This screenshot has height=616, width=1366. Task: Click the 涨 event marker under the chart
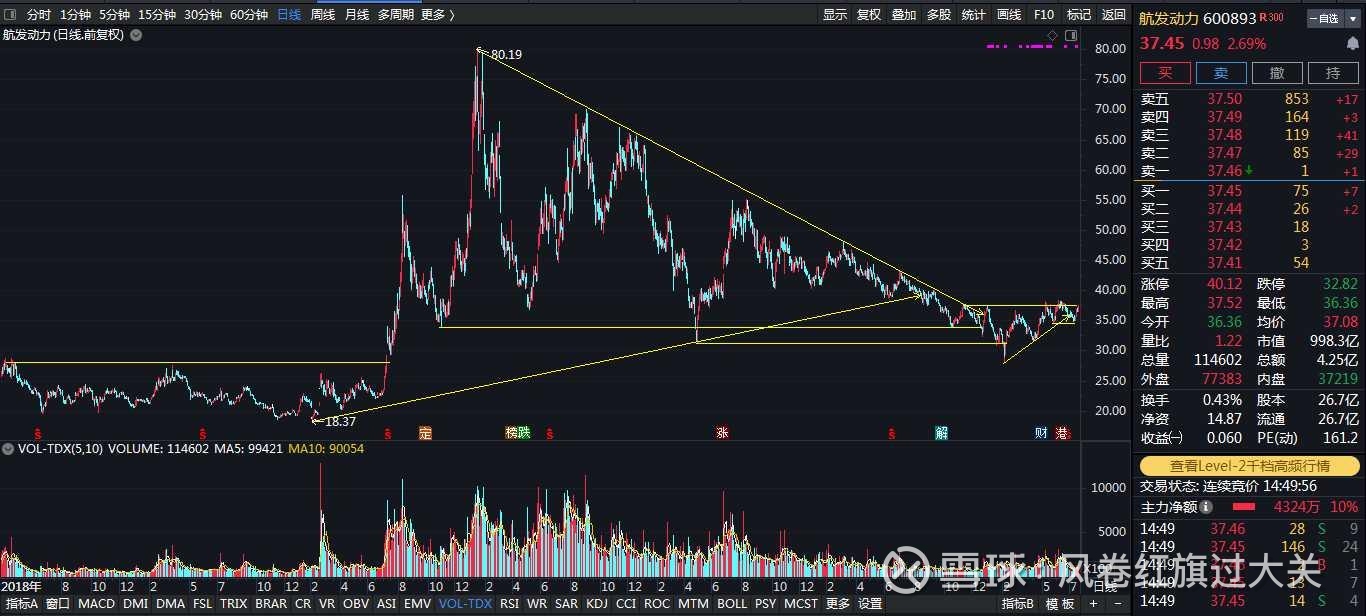722,433
